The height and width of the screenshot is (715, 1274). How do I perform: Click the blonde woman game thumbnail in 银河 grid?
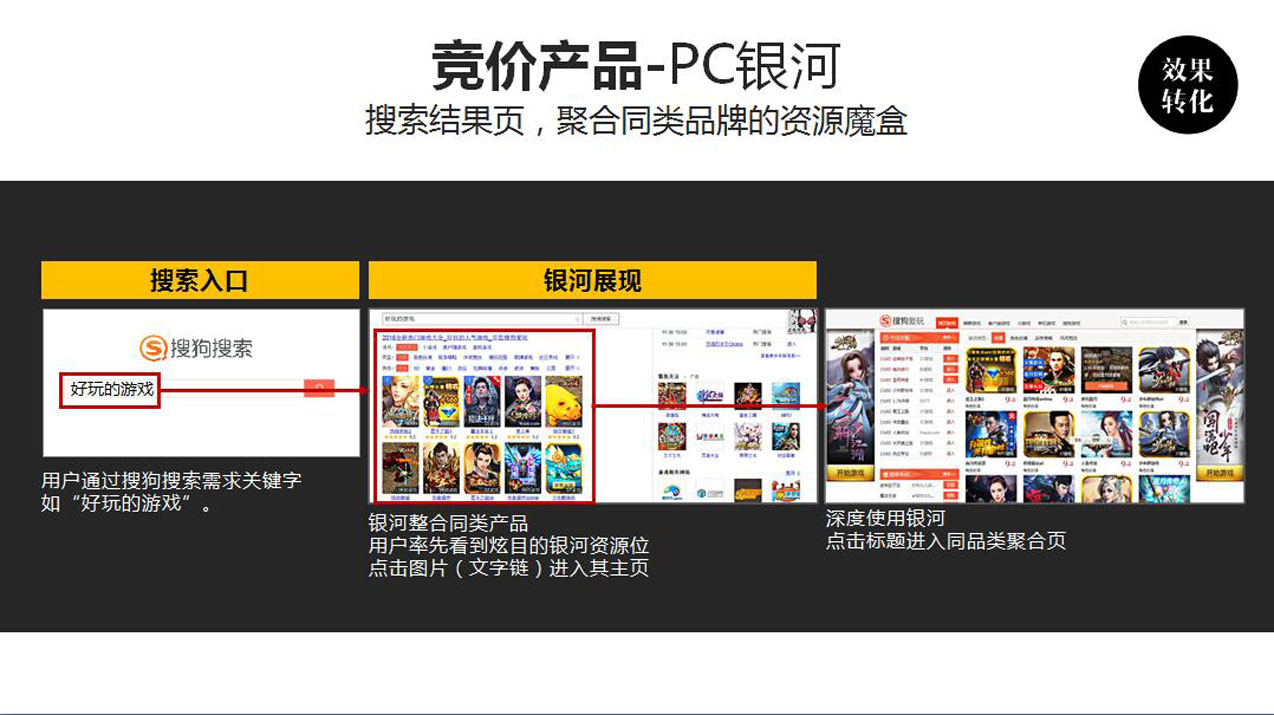pyautogui.click(x=401, y=403)
